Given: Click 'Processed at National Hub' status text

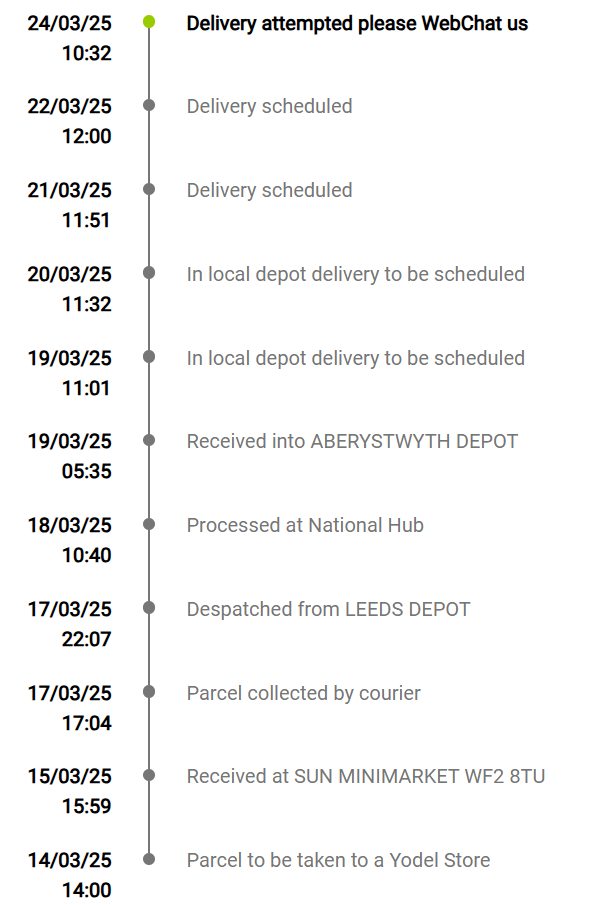Looking at the screenshot, I should click(305, 525).
